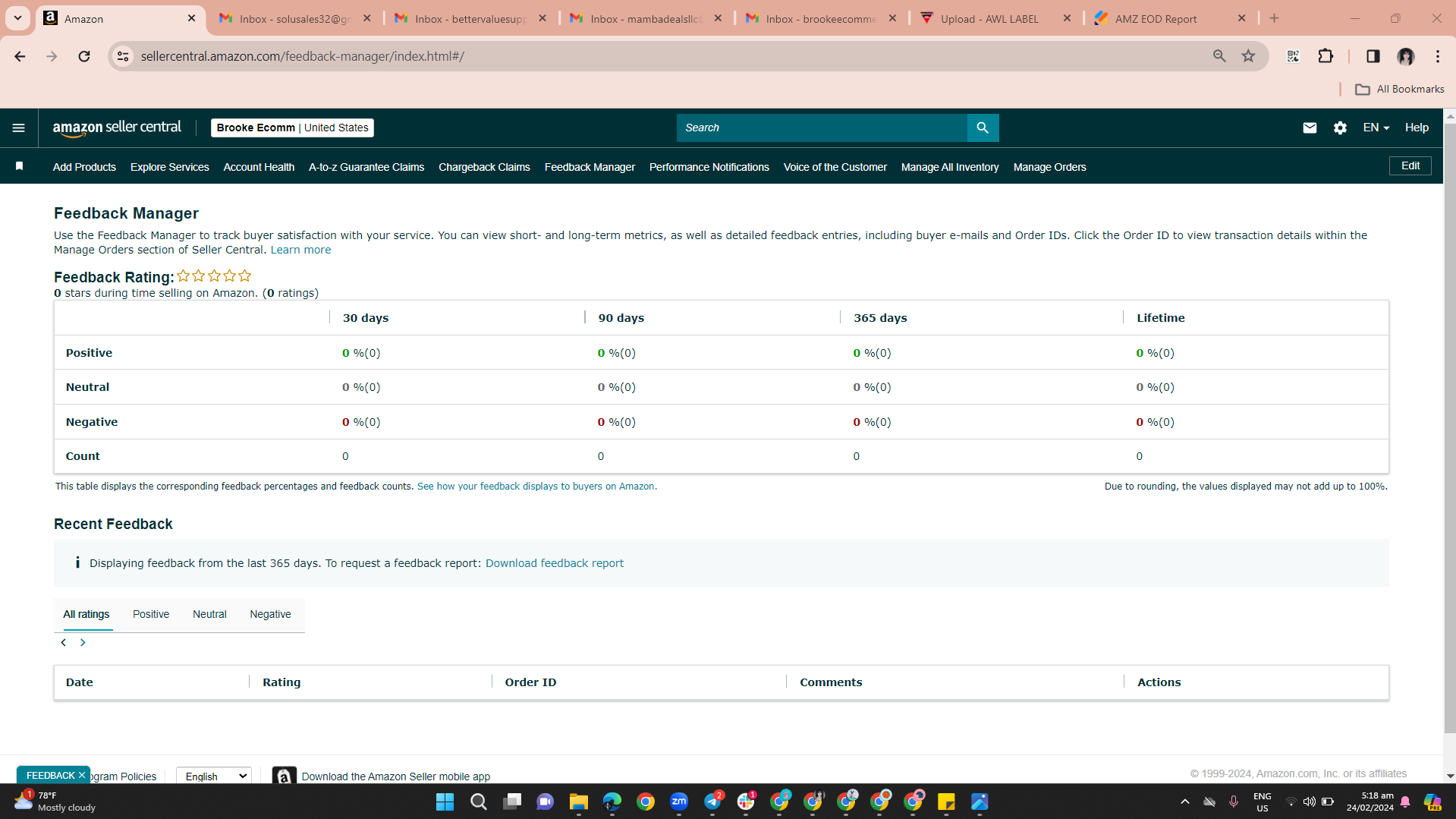The width and height of the screenshot is (1456, 819).
Task: Open Performance Notifications
Action: pyautogui.click(x=709, y=167)
